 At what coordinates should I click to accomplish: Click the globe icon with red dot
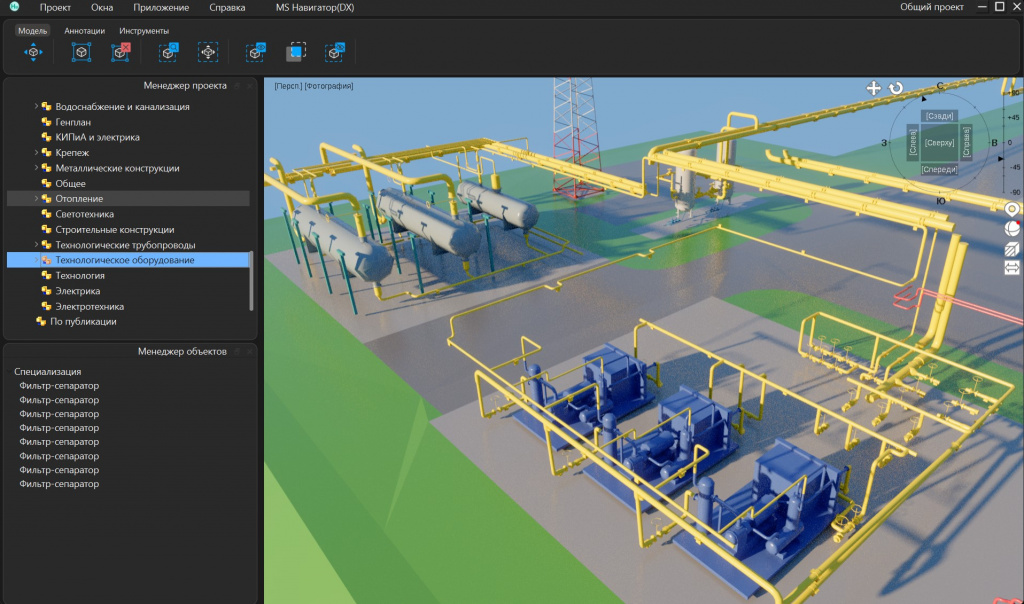(1012, 229)
